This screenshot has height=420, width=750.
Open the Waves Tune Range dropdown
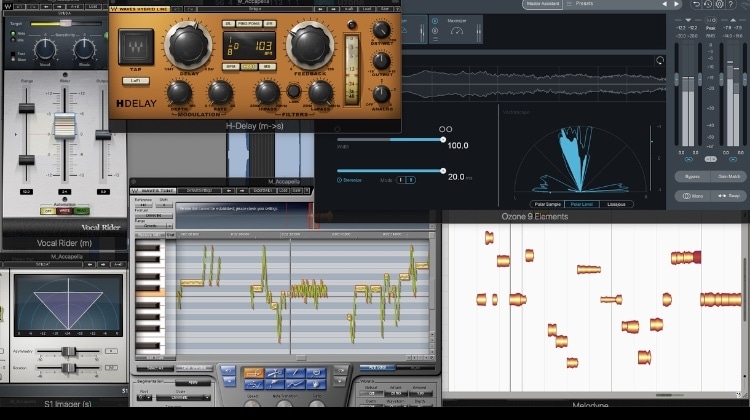[153, 225]
